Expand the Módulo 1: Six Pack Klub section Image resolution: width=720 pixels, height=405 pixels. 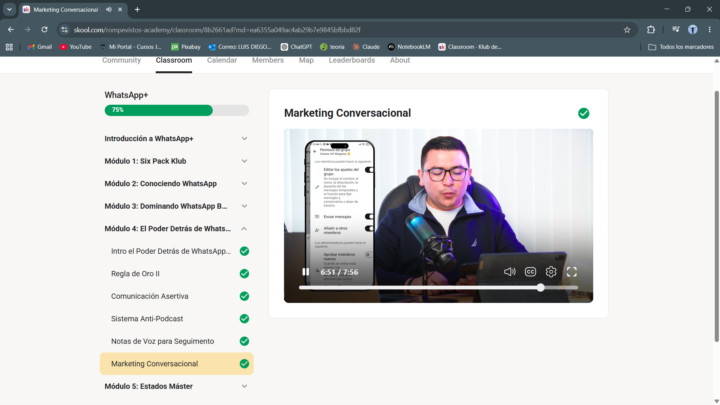176,161
